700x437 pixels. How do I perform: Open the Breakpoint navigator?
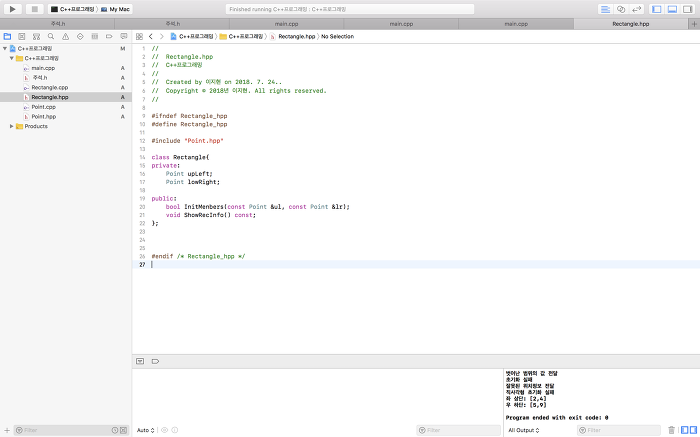coord(109,37)
